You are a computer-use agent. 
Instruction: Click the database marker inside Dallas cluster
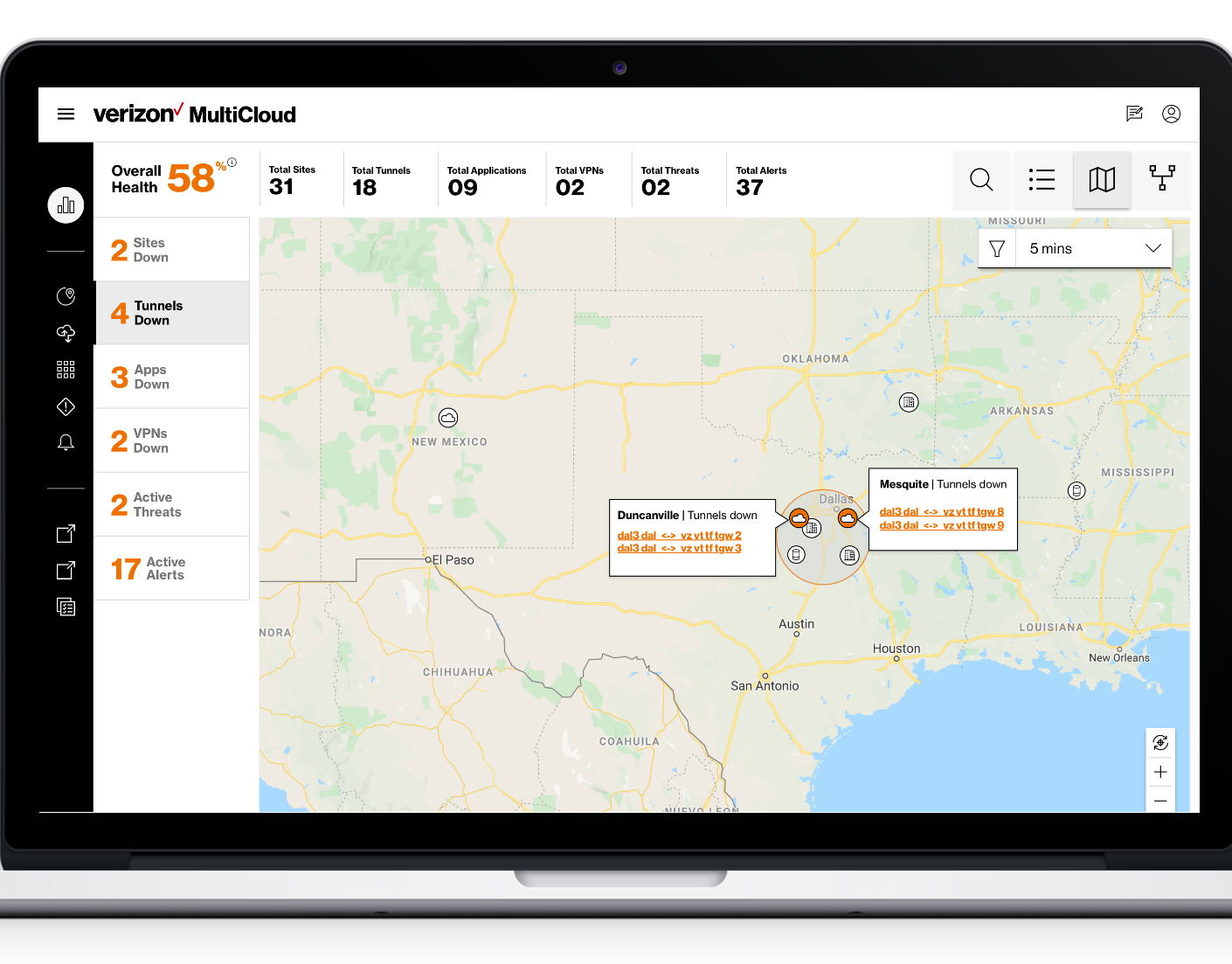(x=795, y=554)
